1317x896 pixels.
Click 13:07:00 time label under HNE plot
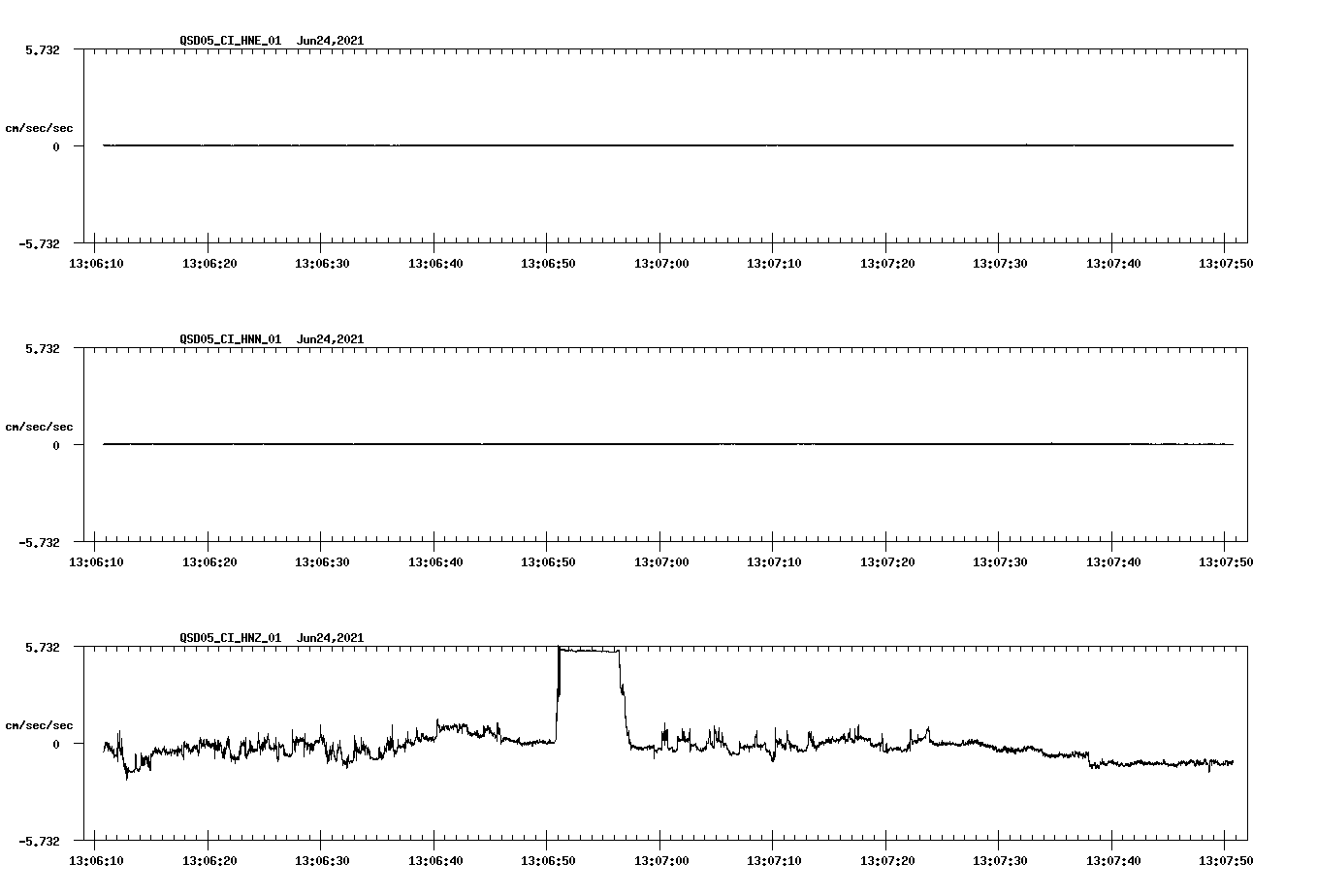[661, 263]
